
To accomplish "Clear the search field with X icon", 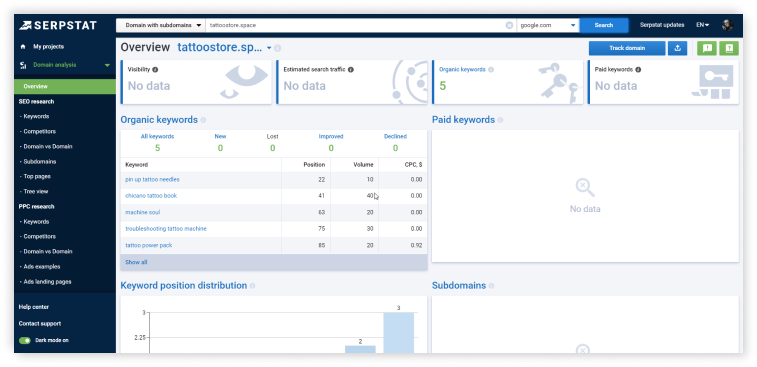I will (x=509, y=25).
